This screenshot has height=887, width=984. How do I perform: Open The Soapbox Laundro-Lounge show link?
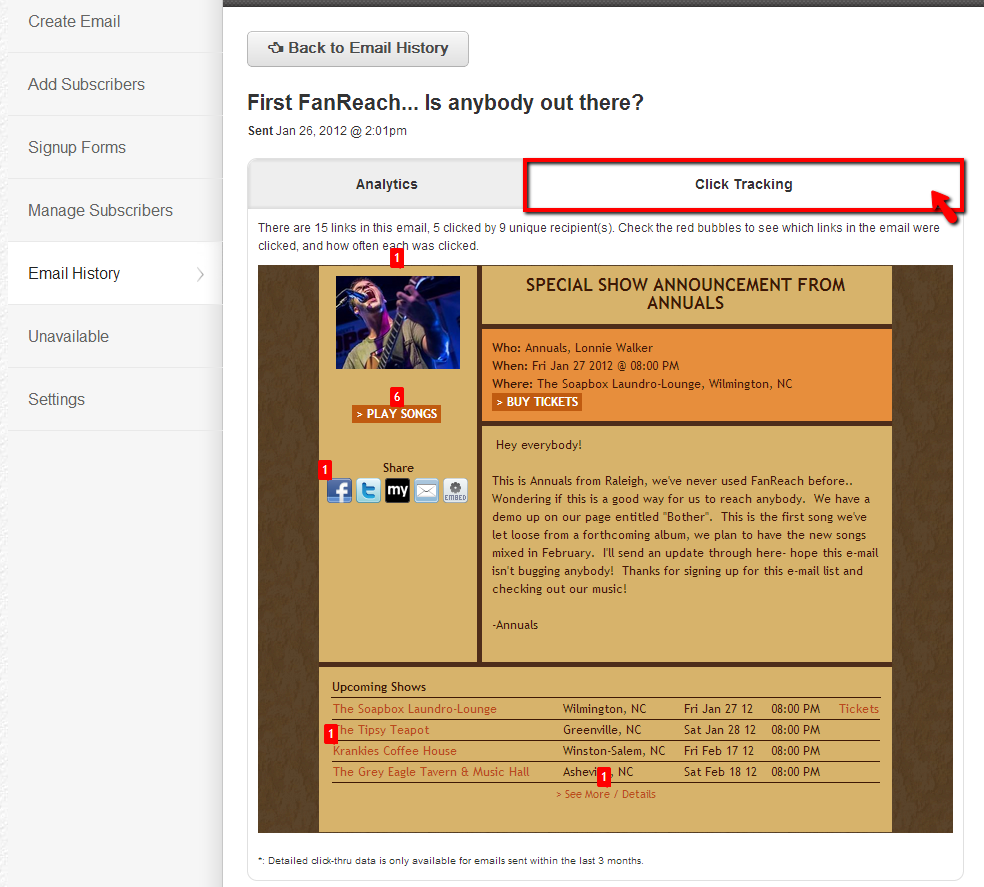coord(414,709)
